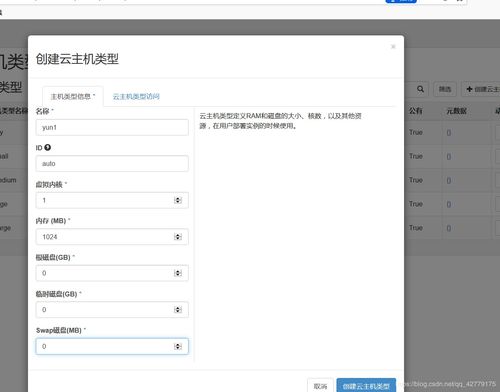Select the 主机类型信息 tab
The height and width of the screenshot is (392, 500).
point(73,96)
